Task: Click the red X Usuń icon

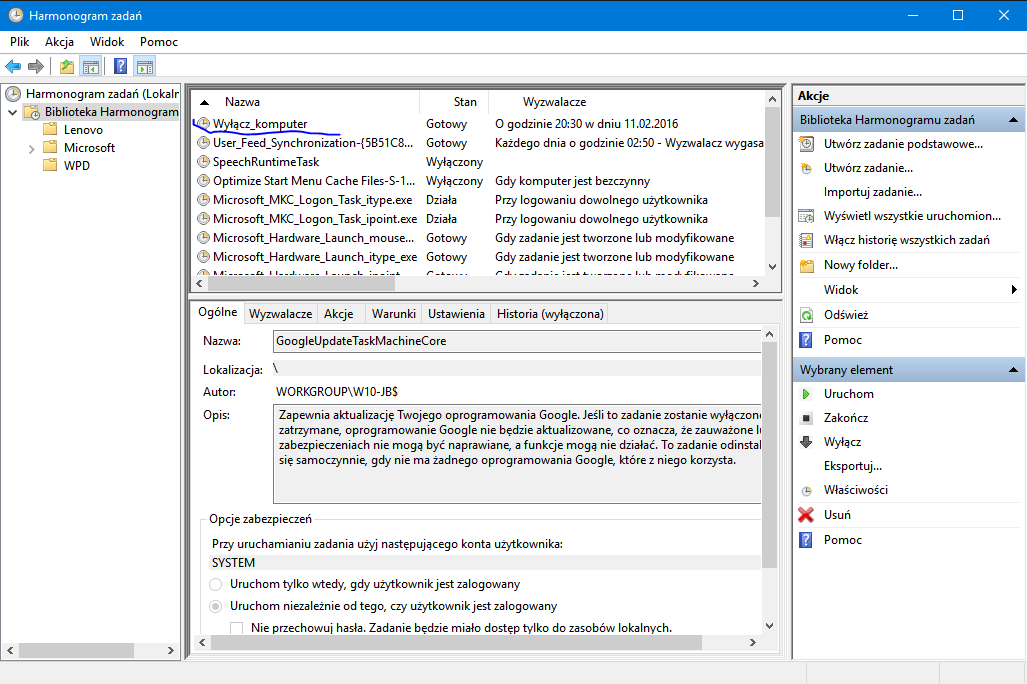Action: coord(806,515)
